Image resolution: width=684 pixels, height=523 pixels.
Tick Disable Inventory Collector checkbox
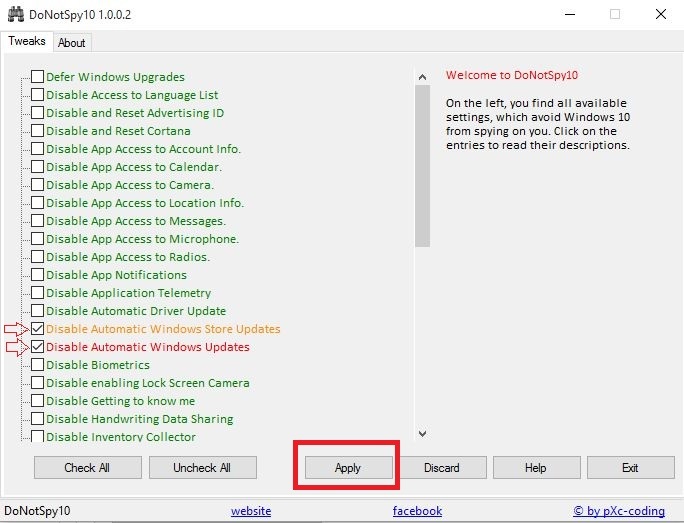[x=38, y=436]
